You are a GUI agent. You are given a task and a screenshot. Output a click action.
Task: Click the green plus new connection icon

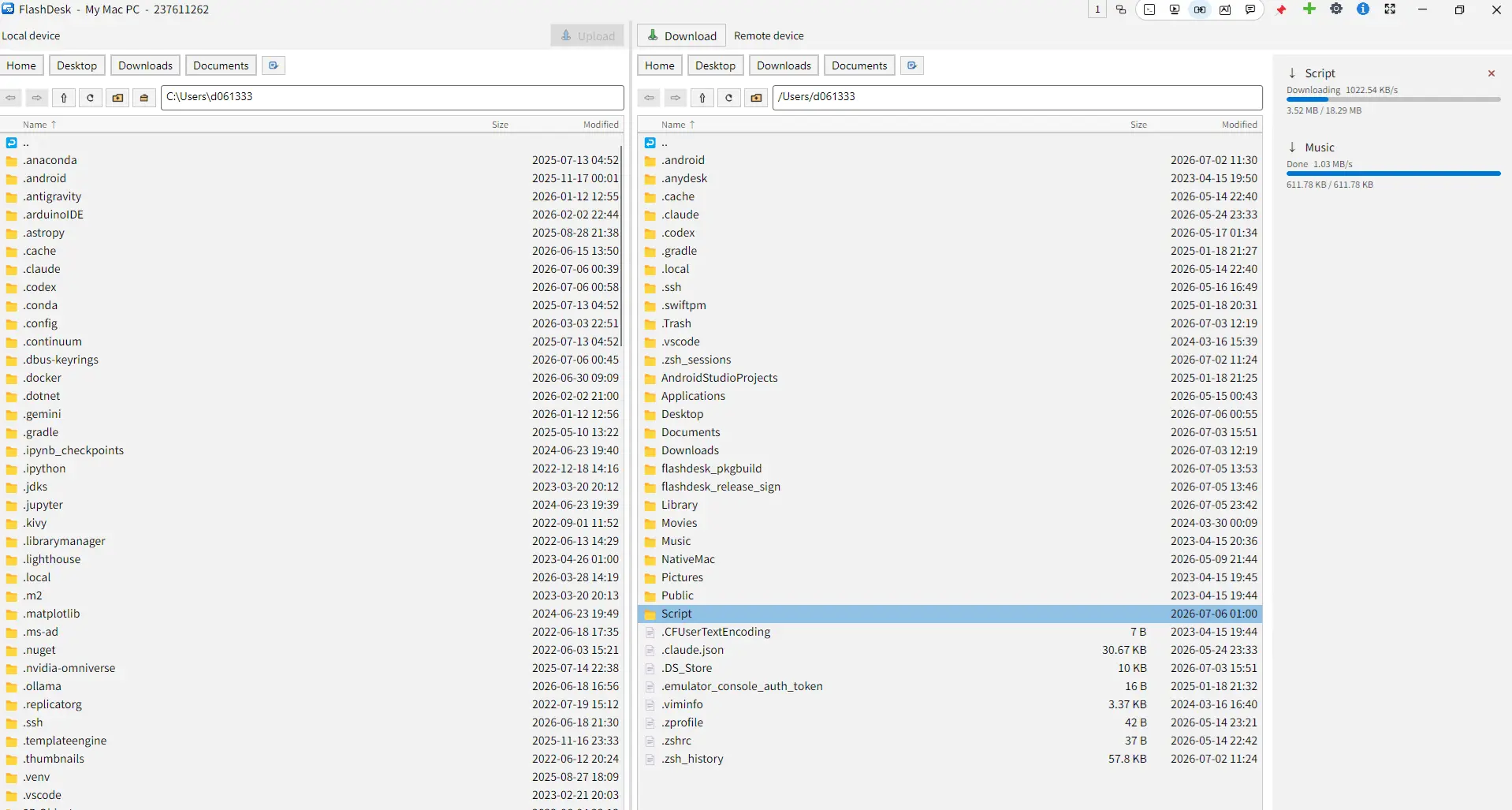[1309, 9]
